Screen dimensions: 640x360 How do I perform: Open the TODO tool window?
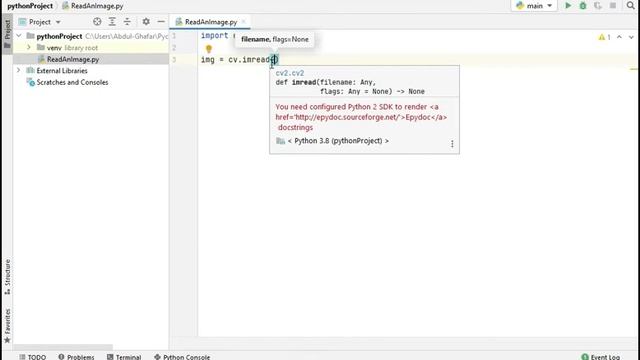tap(33, 357)
